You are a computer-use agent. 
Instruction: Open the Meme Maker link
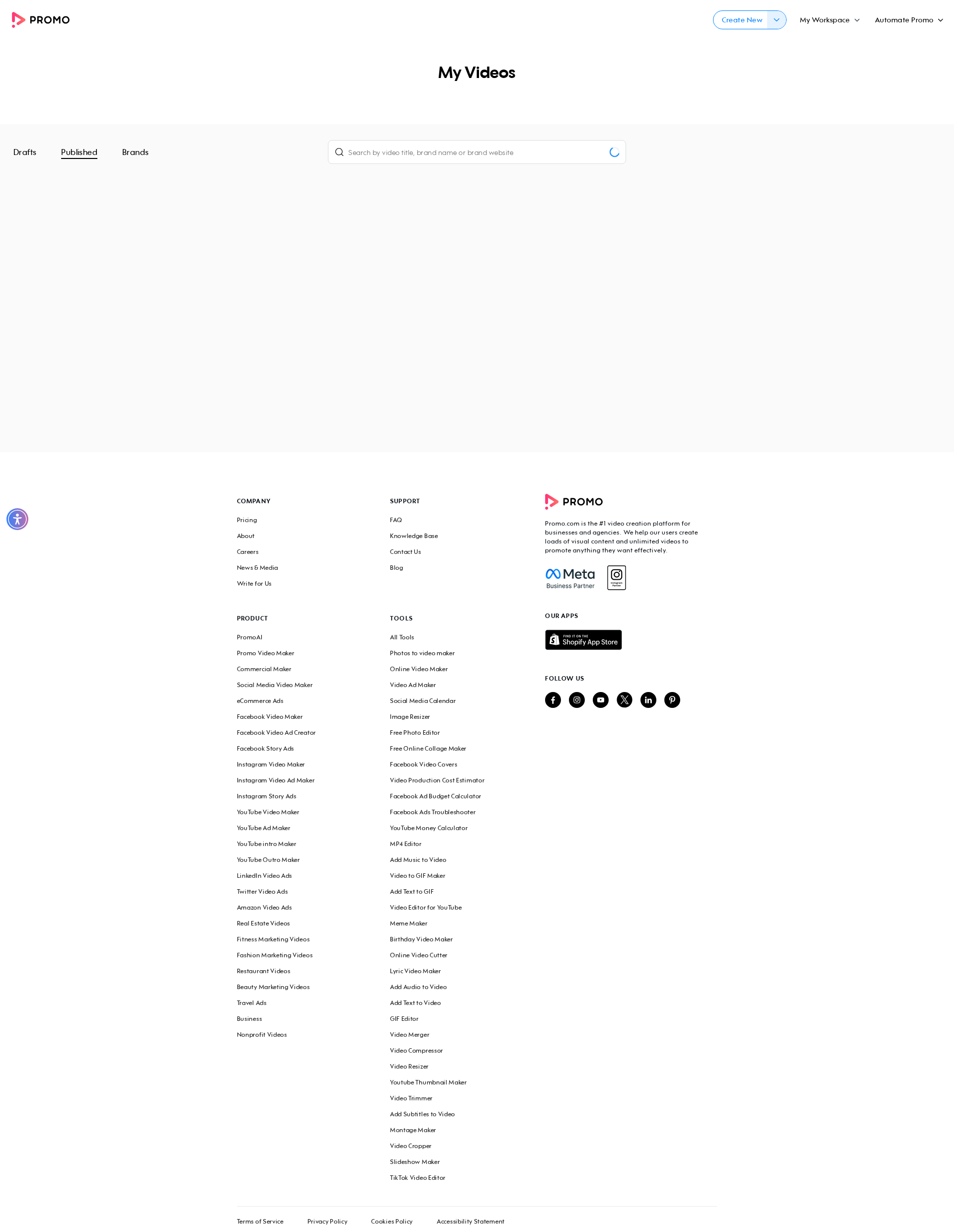pos(408,924)
